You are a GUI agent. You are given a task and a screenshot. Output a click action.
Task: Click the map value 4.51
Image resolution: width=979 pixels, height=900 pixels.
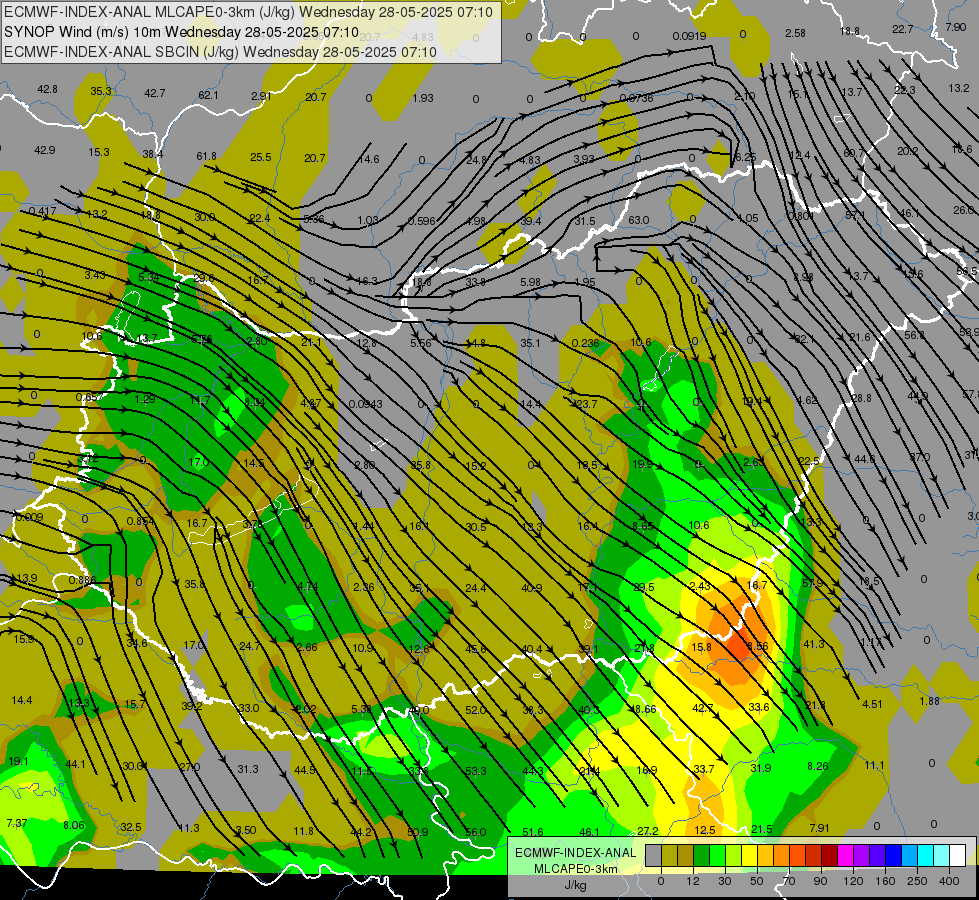click(872, 704)
